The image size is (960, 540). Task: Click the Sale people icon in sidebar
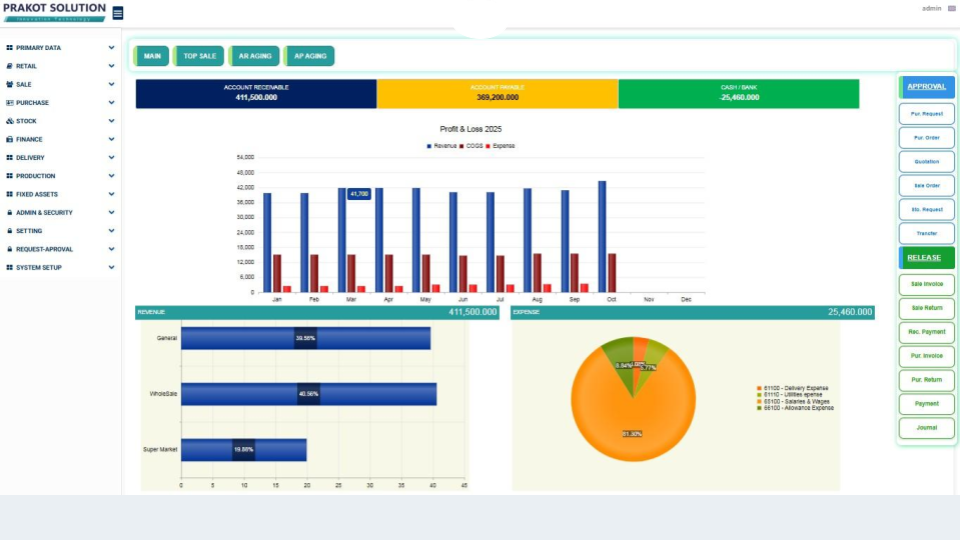coord(9,84)
